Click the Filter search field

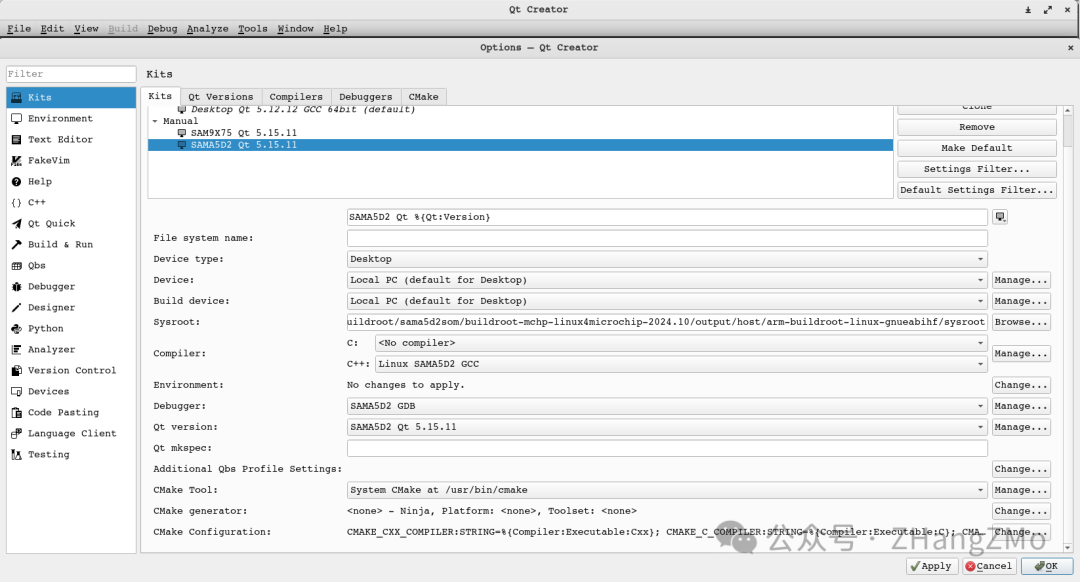[x=71, y=74]
